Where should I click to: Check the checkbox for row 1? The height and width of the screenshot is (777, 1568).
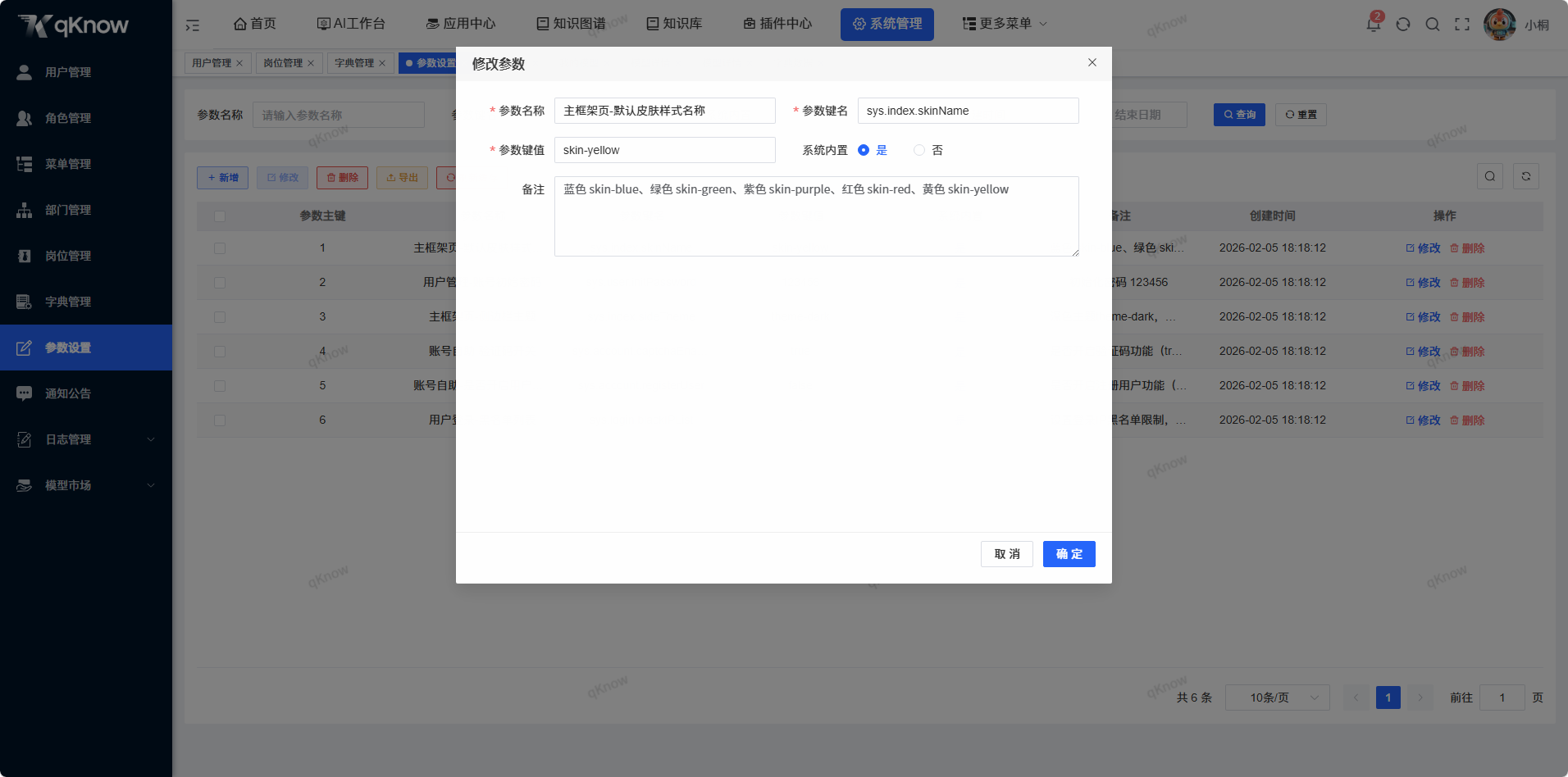click(220, 248)
